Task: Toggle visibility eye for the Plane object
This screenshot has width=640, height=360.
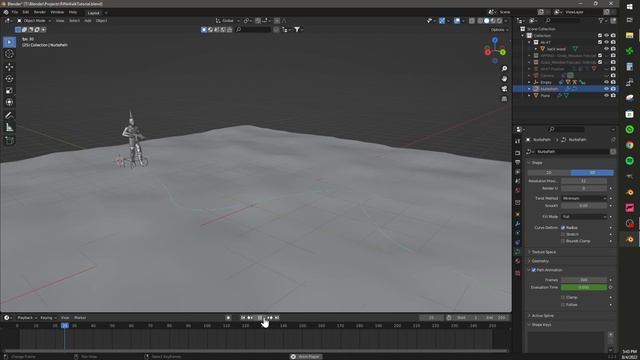Action: 606,96
